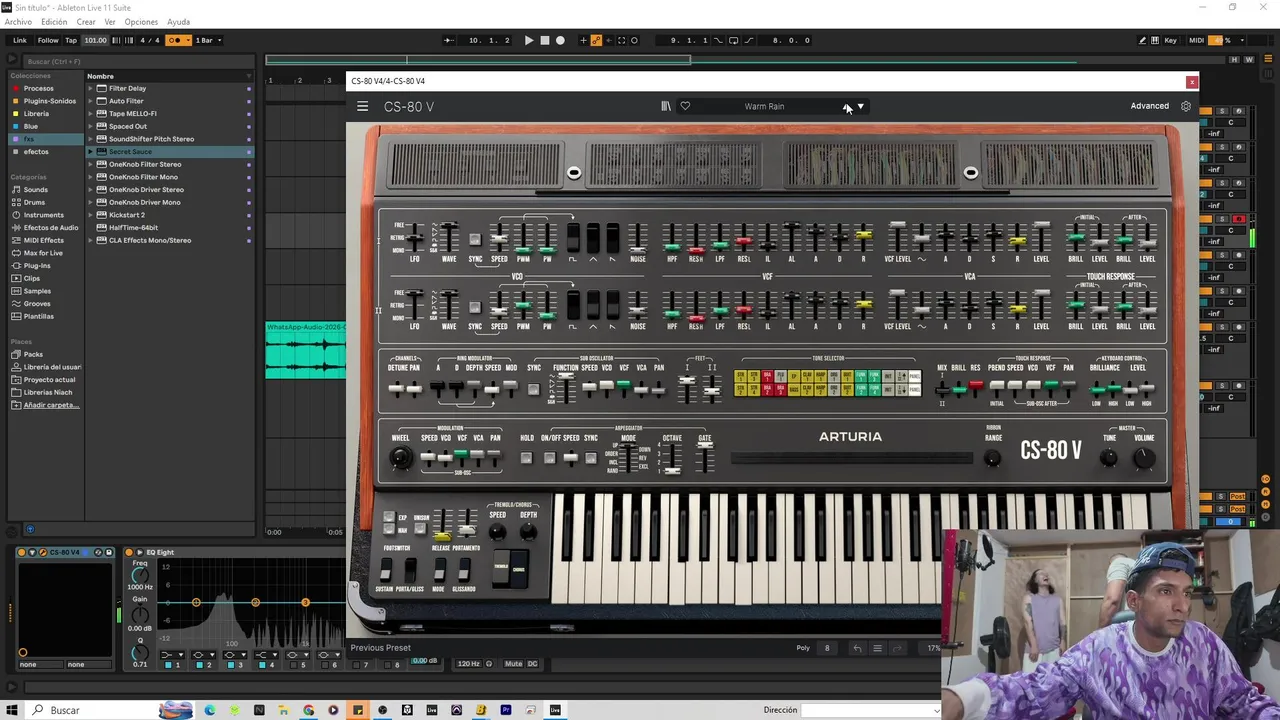Open the Archivo menu
This screenshot has width=1280, height=720.
(x=18, y=22)
